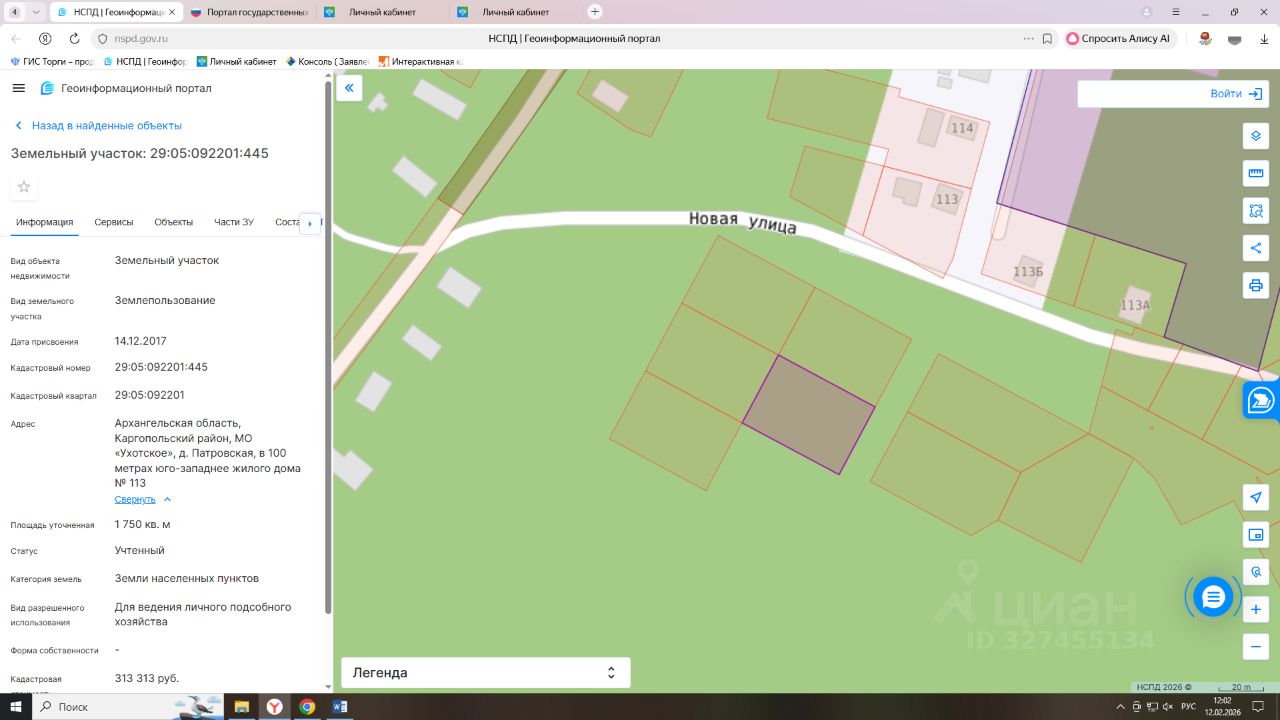Click the Геоинформационный портал logo title
Screen dimensions: 1280x720
(126, 88)
